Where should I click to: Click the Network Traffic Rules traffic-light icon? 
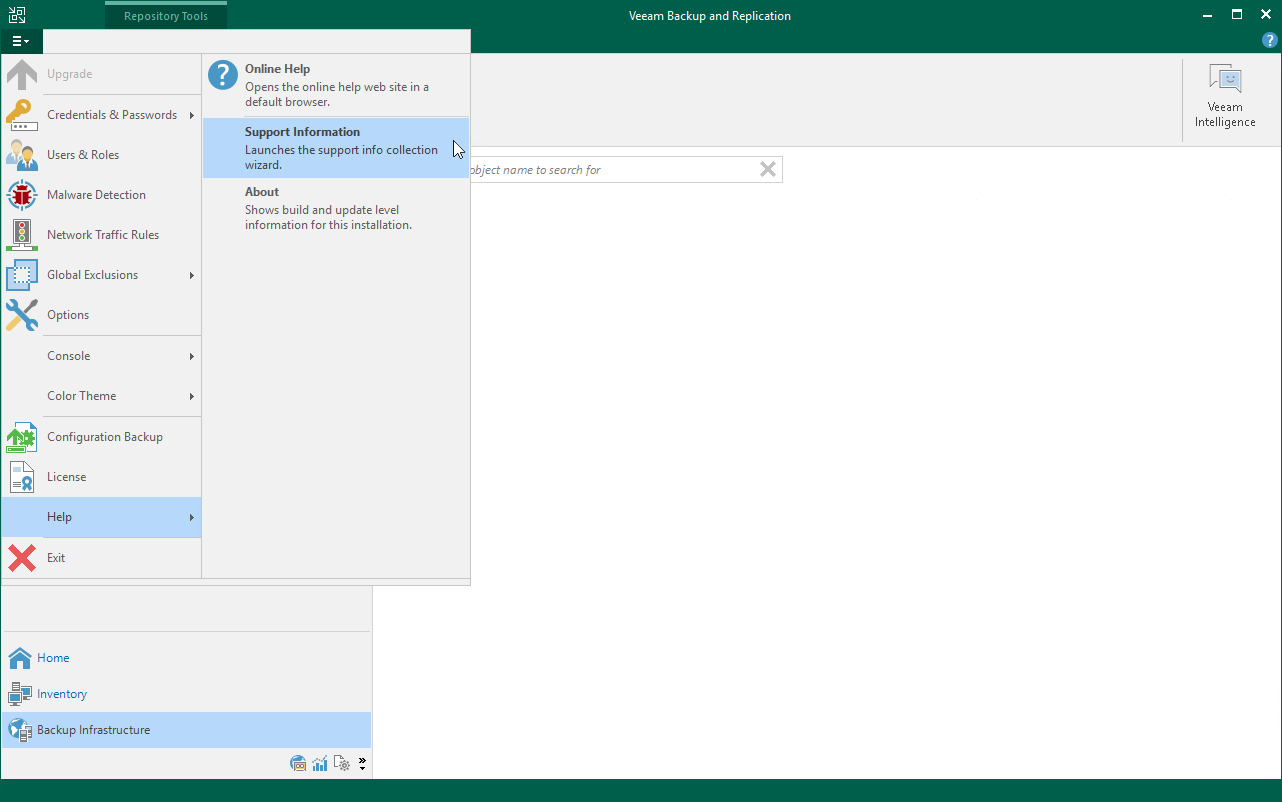coord(22,235)
